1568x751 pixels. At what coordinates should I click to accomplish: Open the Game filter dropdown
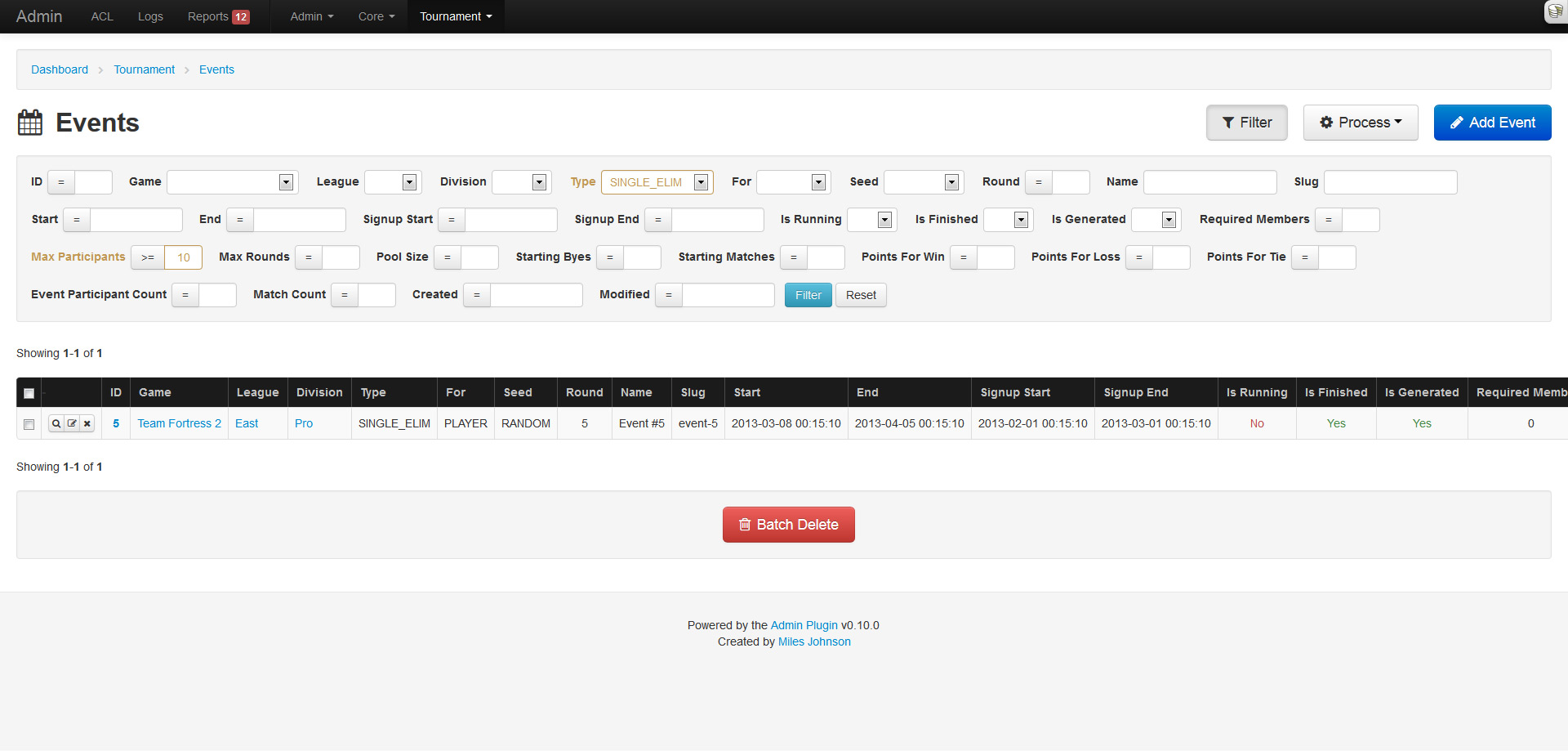pos(232,182)
